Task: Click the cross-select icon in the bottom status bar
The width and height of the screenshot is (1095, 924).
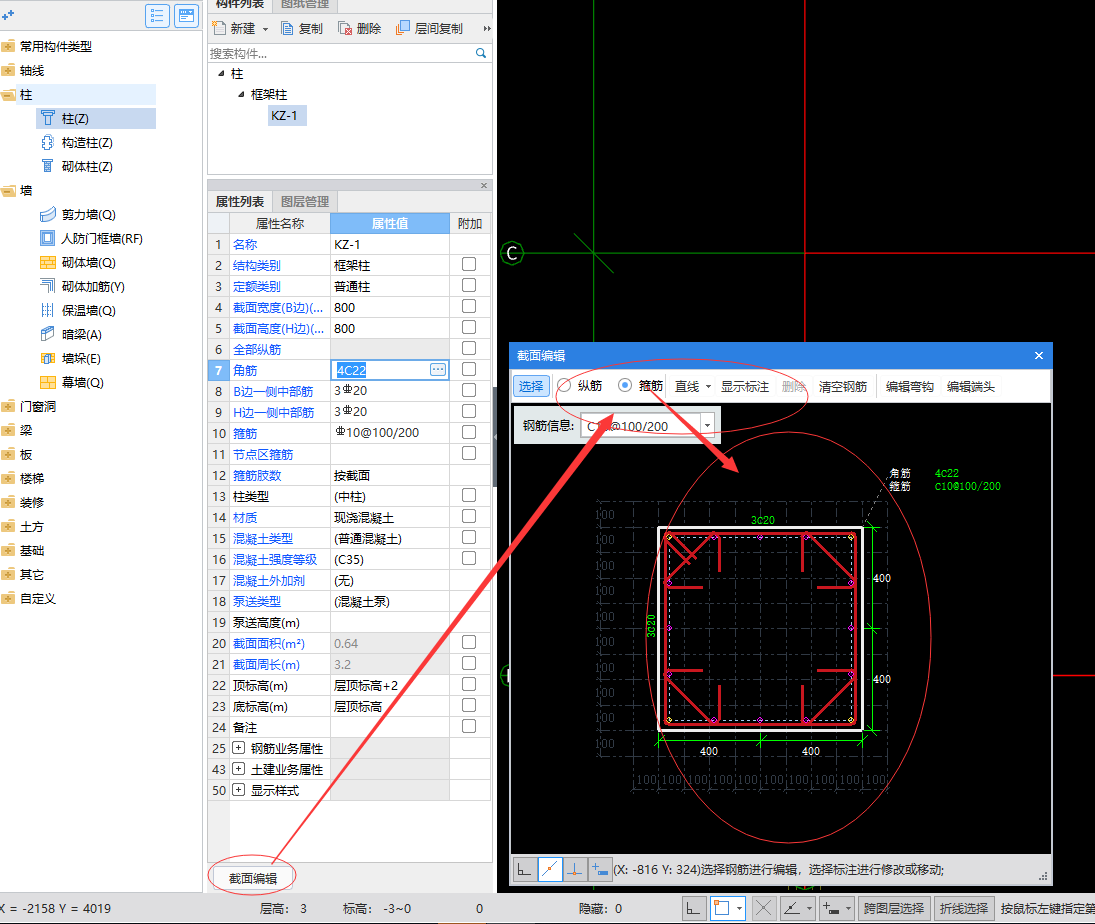Action: [763, 908]
